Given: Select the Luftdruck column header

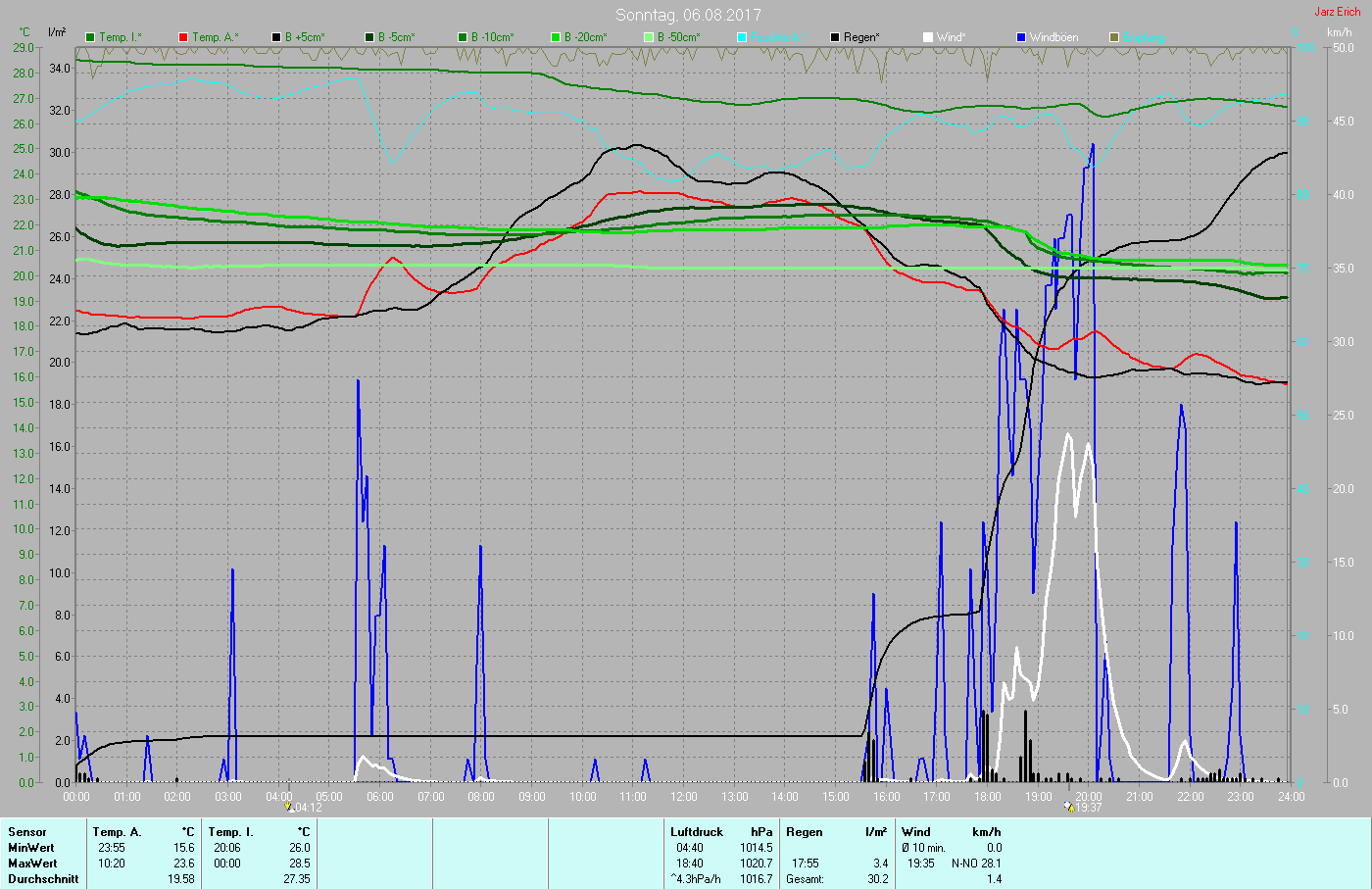Looking at the screenshot, I should coord(697,832).
